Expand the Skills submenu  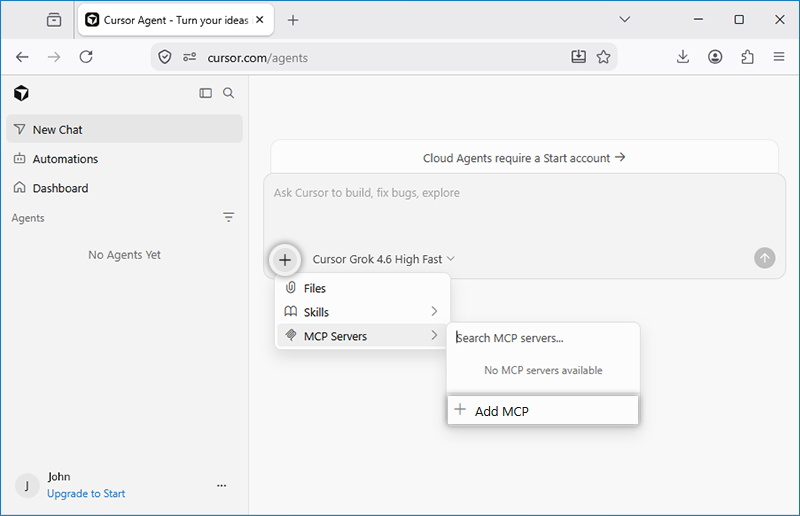pyautogui.click(x=363, y=312)
